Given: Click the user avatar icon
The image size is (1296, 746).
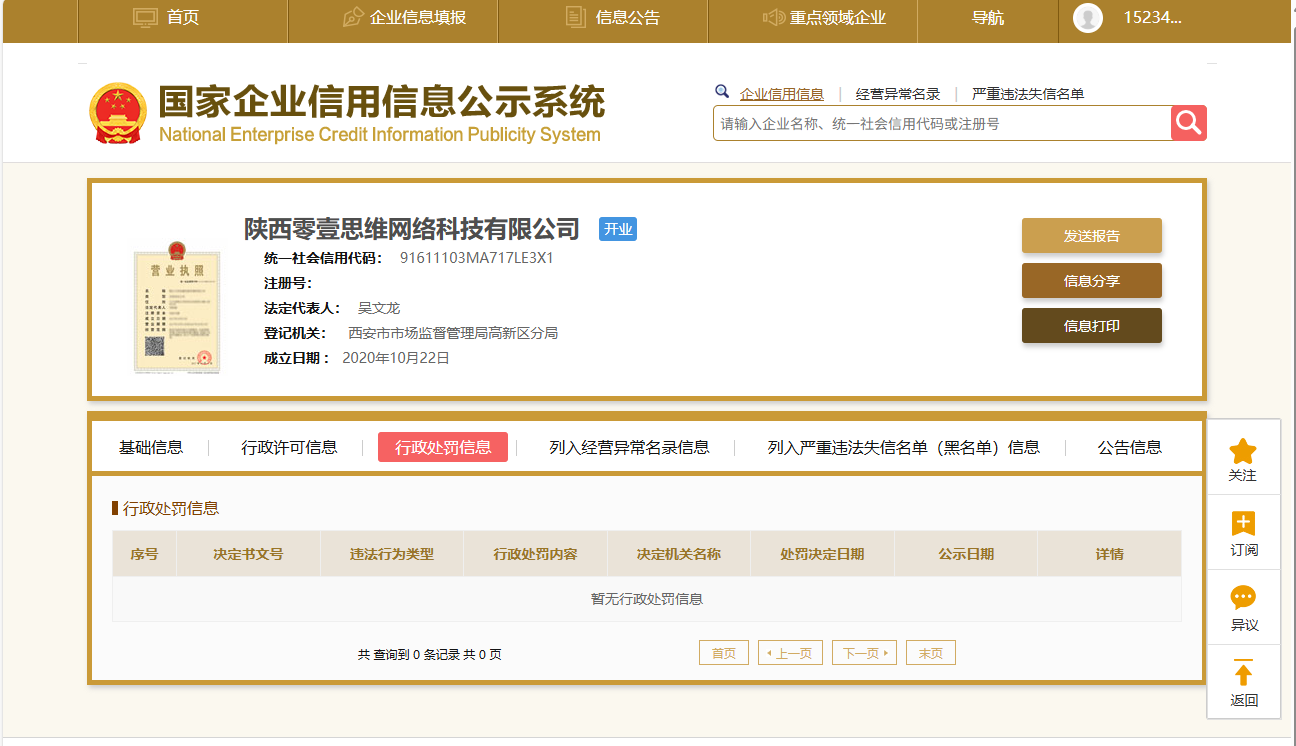Looking at the screenshot, I should pyautogui.click(x=1087, y=18).
